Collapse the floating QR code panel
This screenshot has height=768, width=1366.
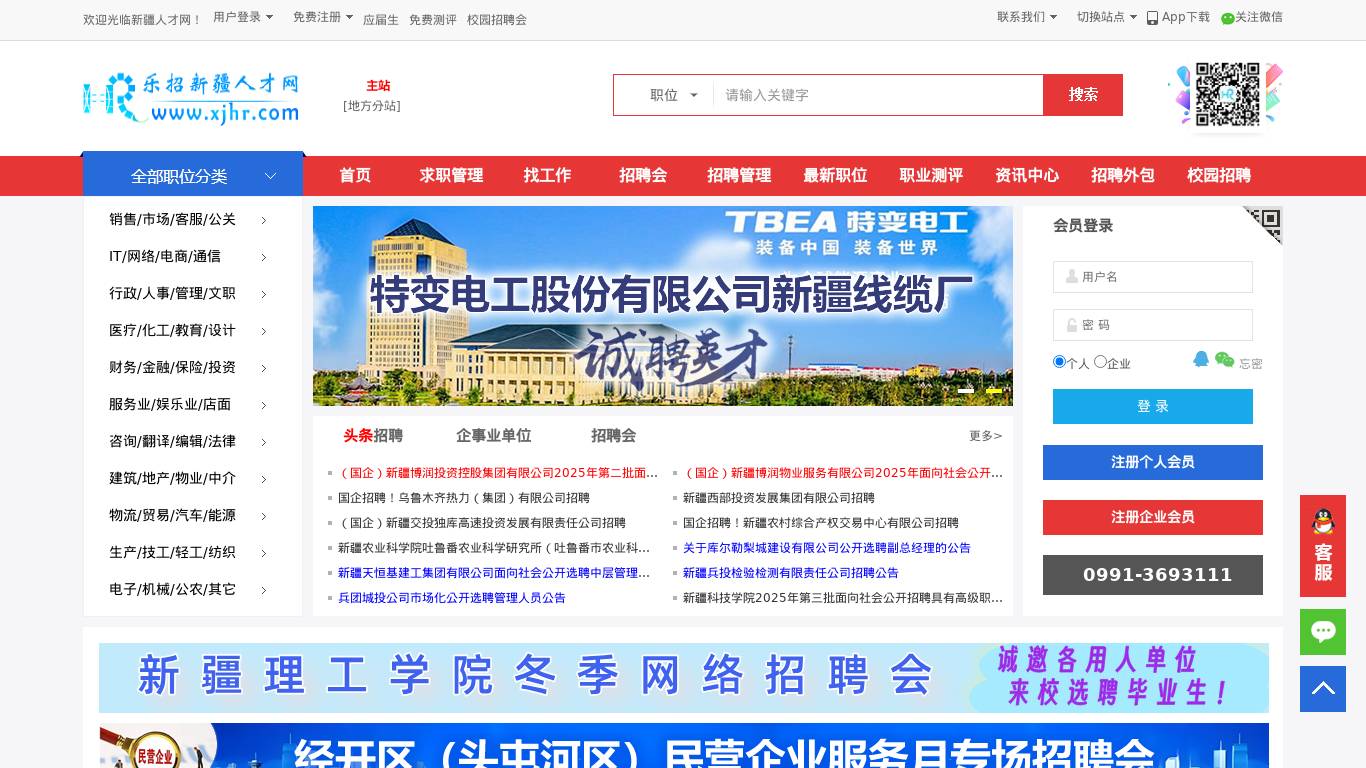pyautogui.click(x=1263, y=225)
